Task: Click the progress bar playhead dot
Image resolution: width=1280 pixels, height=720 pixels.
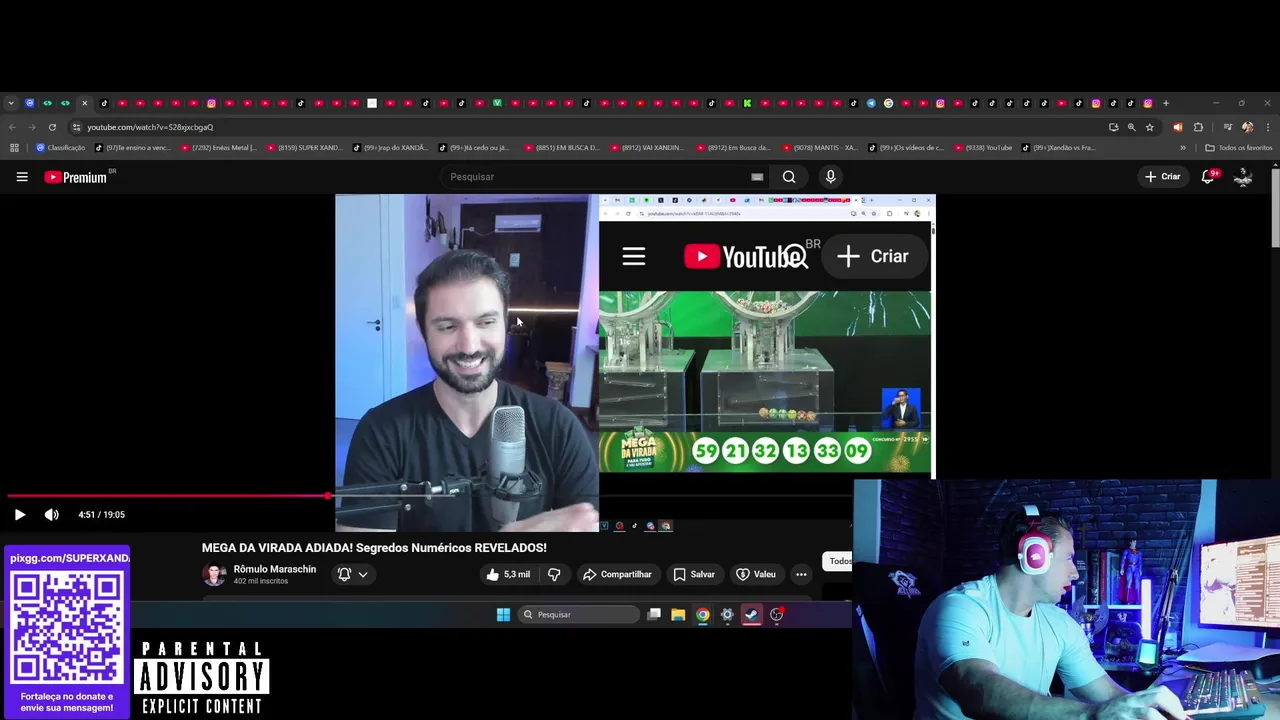Action: point(328,495)
